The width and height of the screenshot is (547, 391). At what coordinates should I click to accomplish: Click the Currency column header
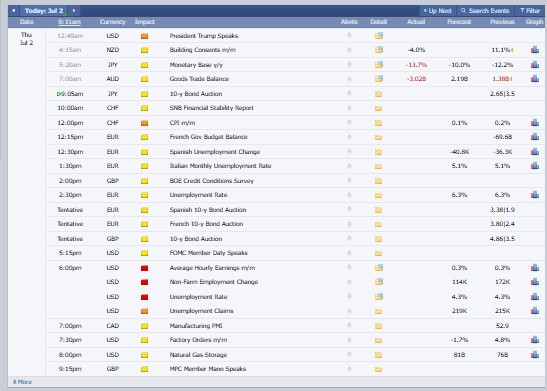pos(112,22)
